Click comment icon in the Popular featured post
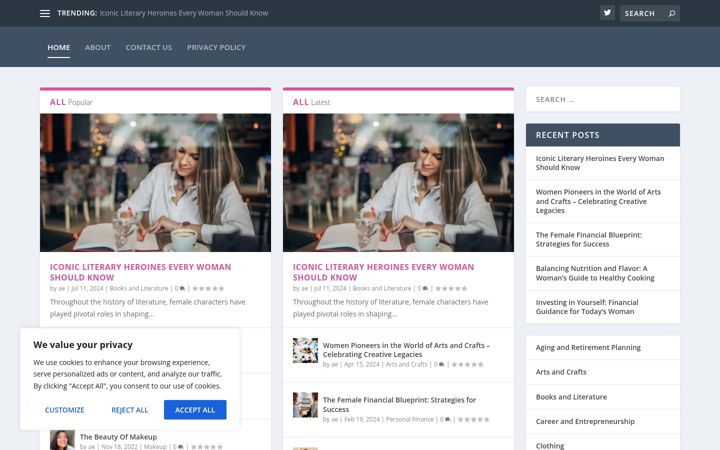This screenshot has height=450, width=720. [182, 289]
